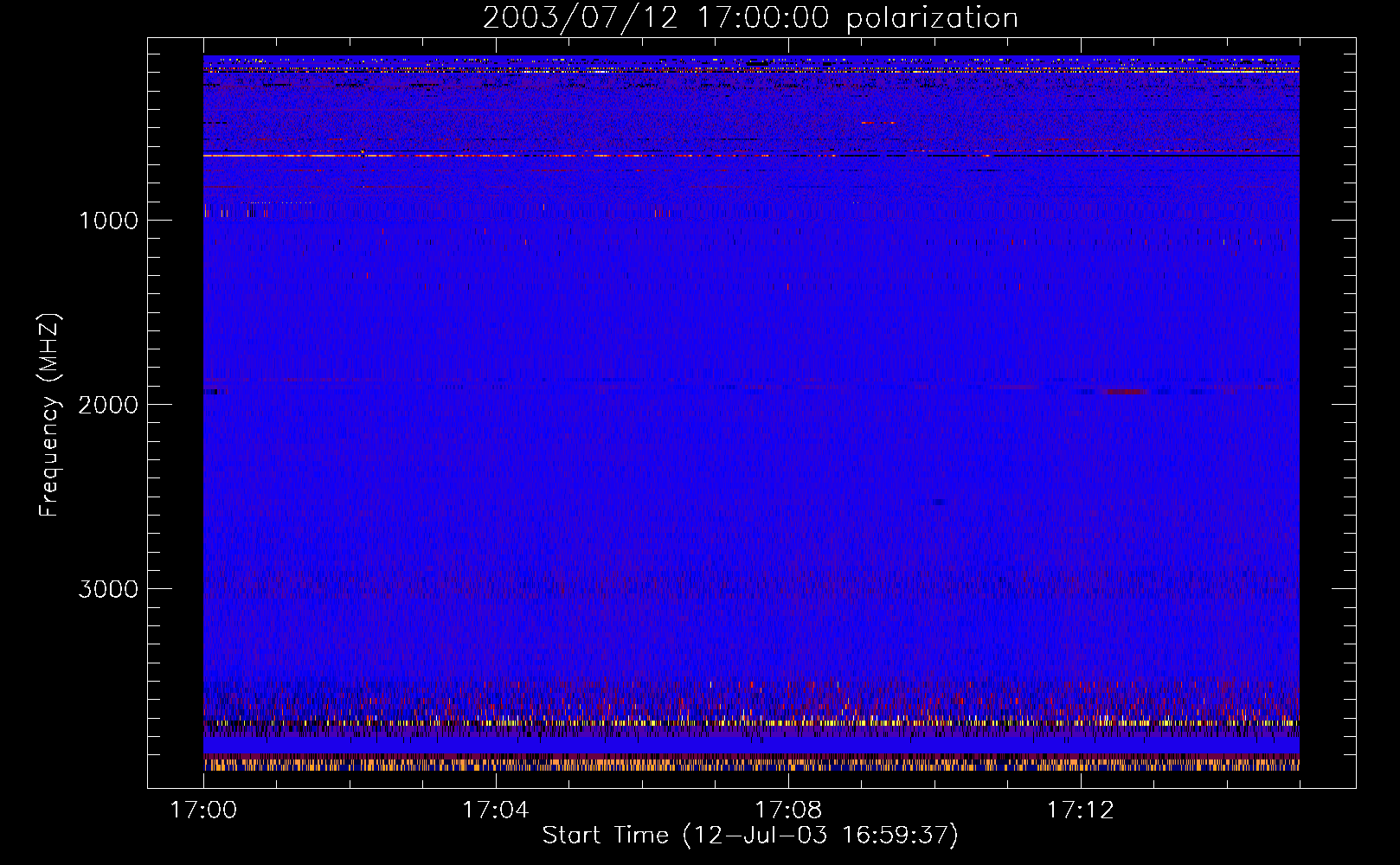Click the "2000" frequency tick label

pyautogui.click(x=108, y=405)
